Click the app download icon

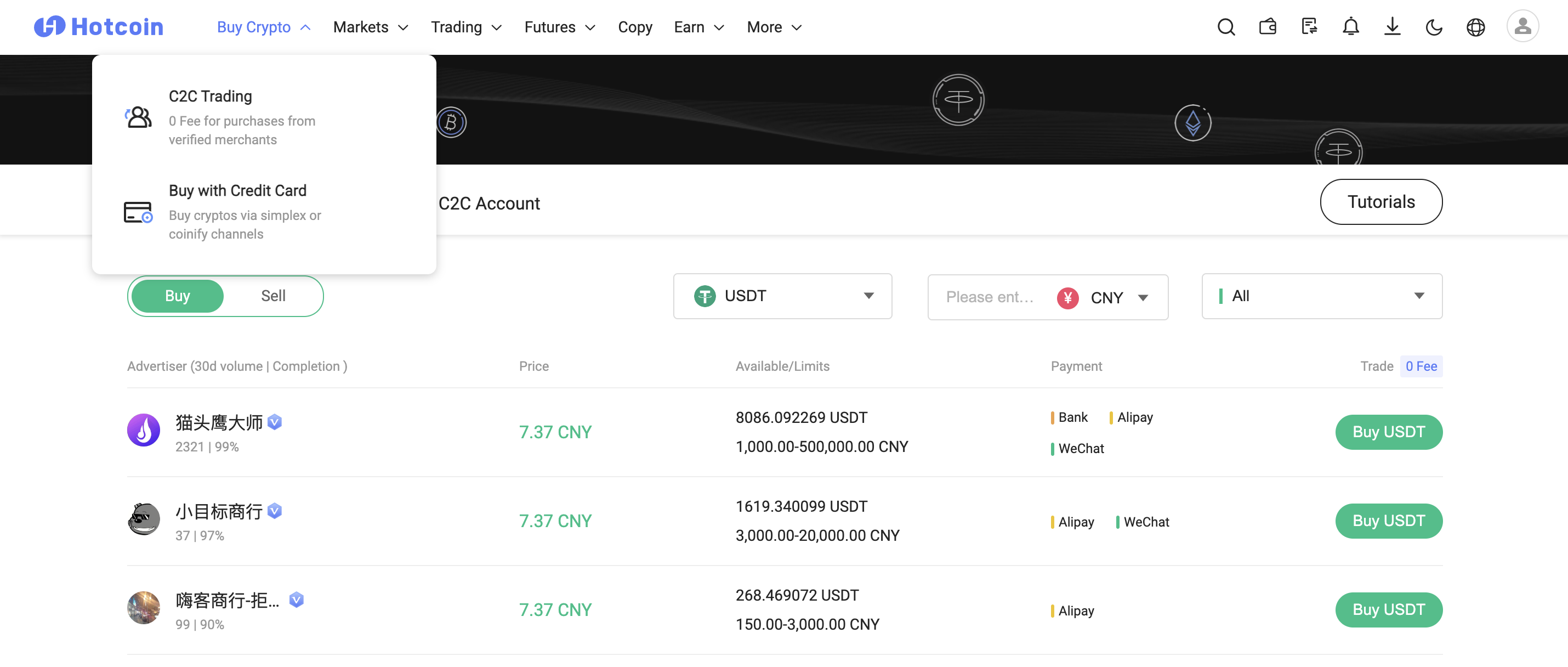coord(1391,27)
